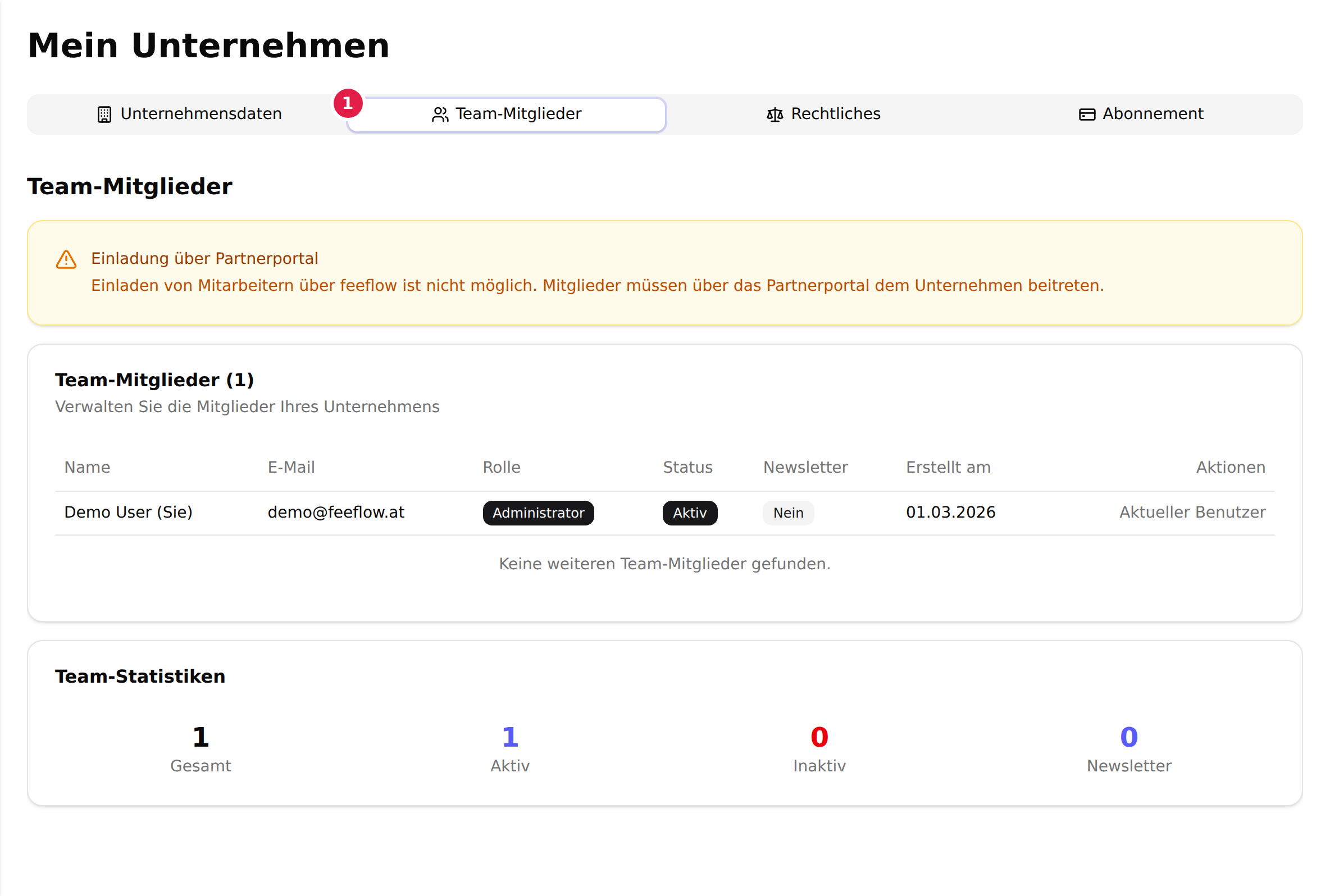This screenshot has width=1330, height=896.
Task: Click the Team-Mitglieder (1) card title
Action: click(x=154, y=380)
